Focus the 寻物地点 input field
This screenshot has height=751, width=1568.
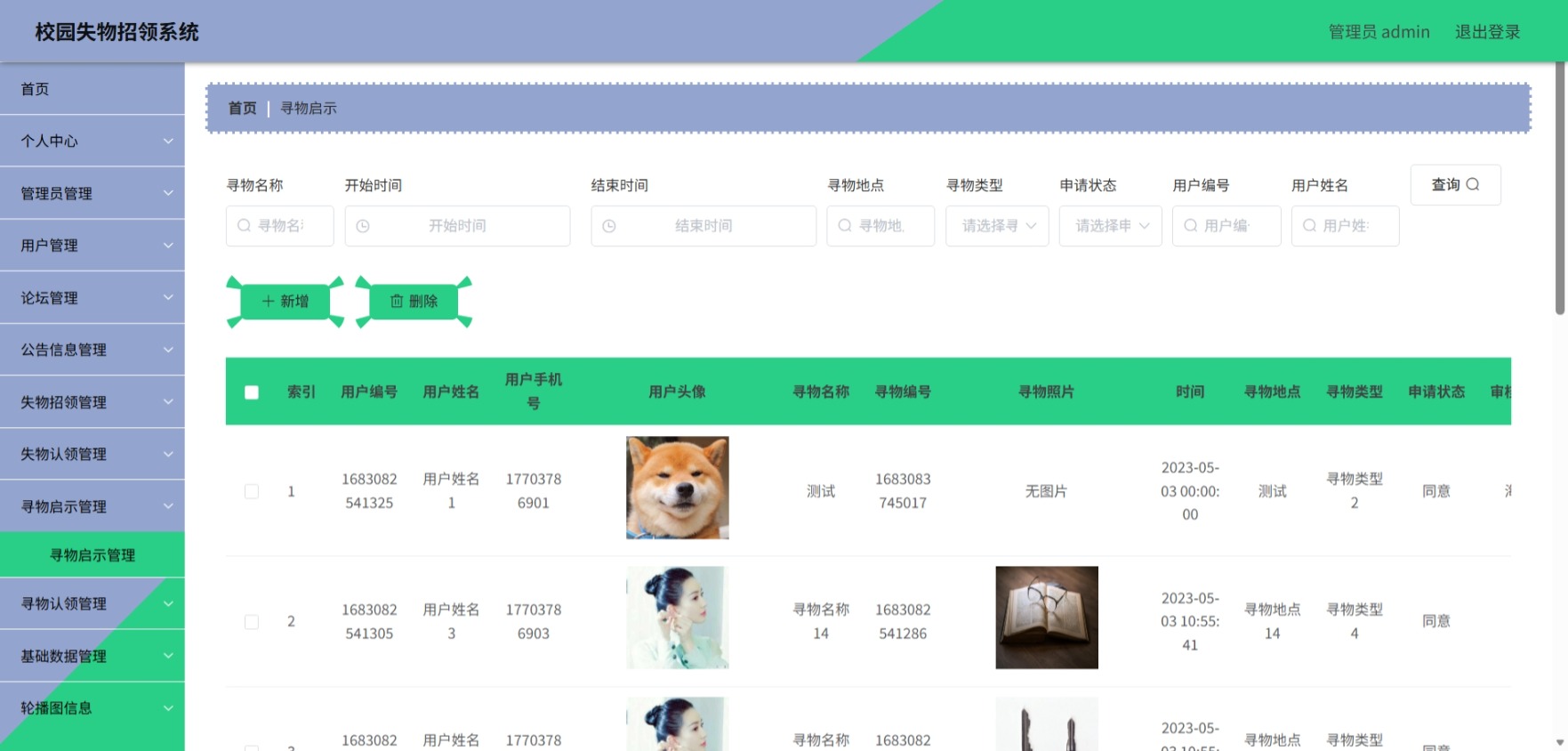click(x=880, y=226)
